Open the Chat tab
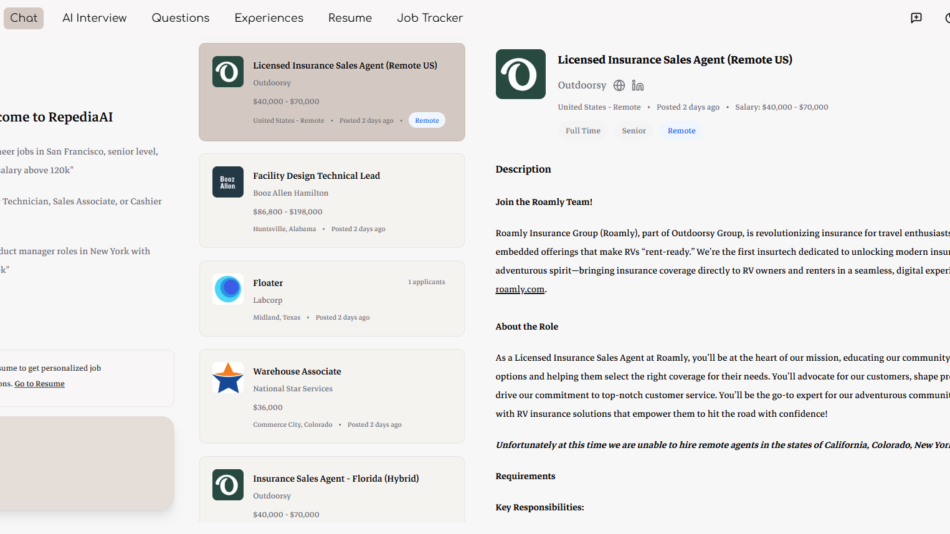Image resolution: width=950 pixels, height=534 pixels. pyautogui.click(x=24, y=18)
